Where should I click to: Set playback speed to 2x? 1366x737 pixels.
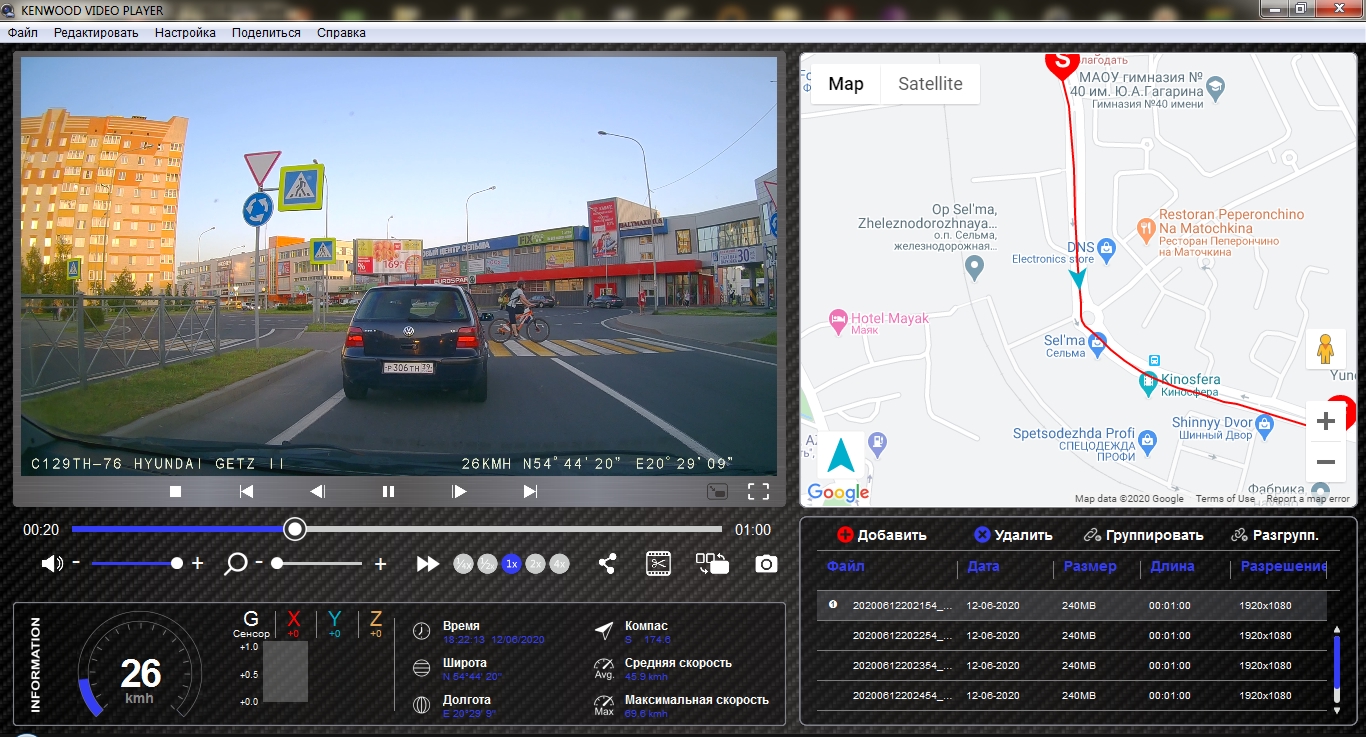tap(536, 564)
